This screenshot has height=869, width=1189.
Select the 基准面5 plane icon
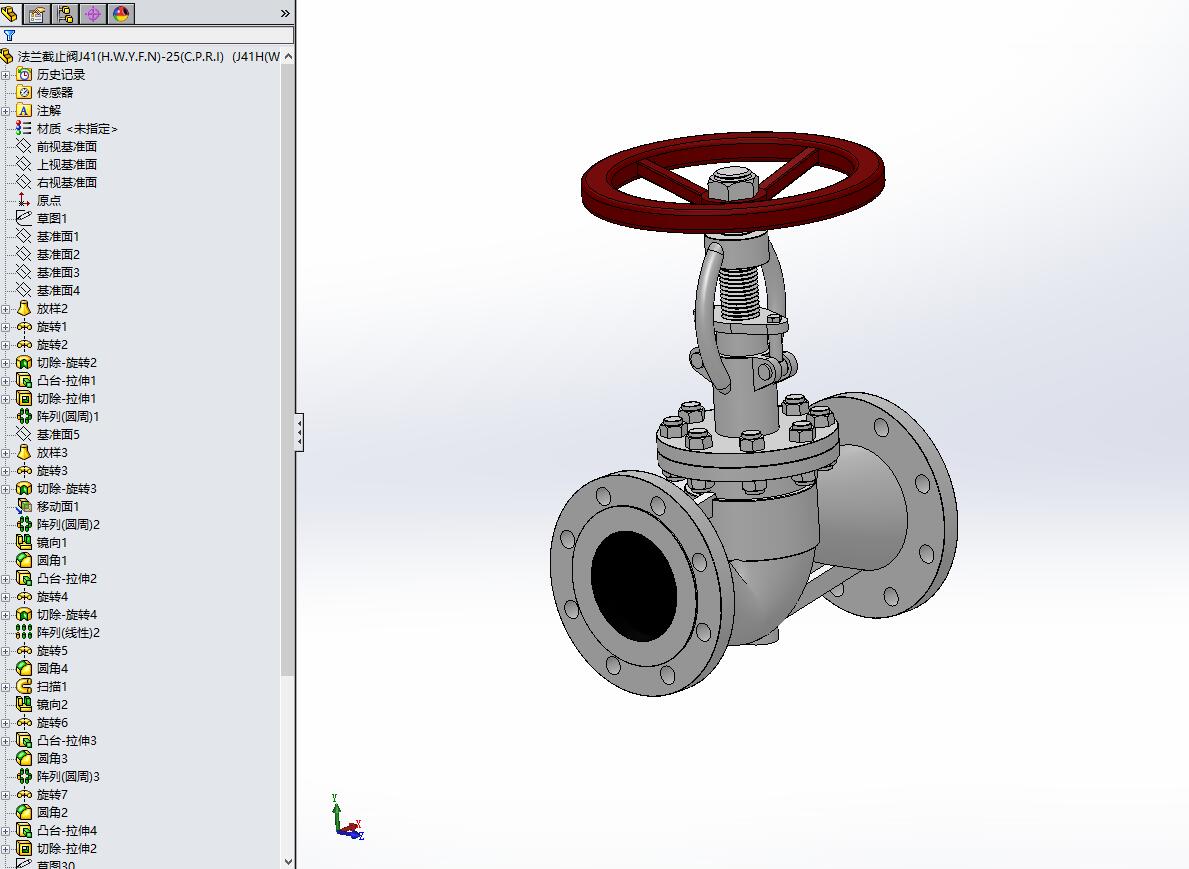tap(24, 434)
